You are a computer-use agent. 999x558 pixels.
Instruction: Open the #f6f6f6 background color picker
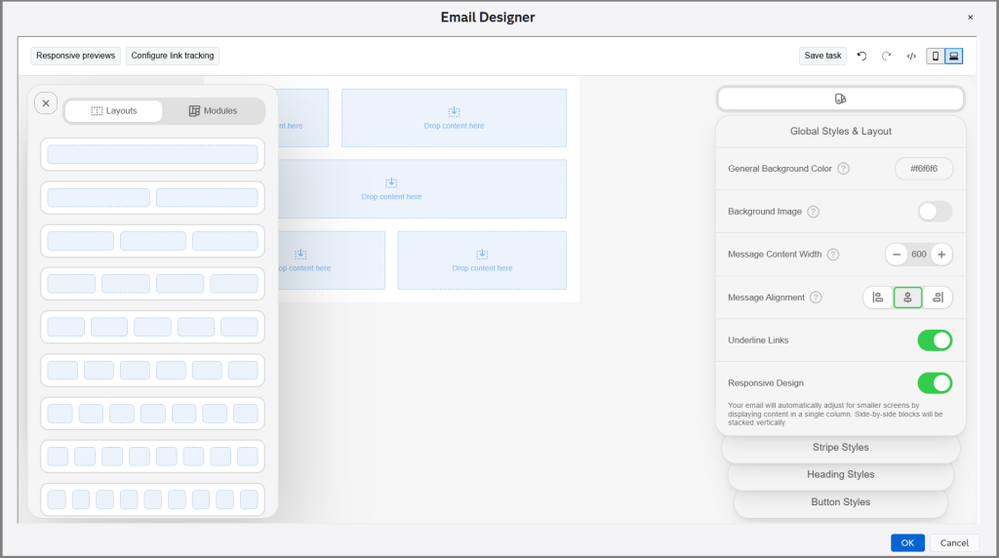[x=924, y=169]
